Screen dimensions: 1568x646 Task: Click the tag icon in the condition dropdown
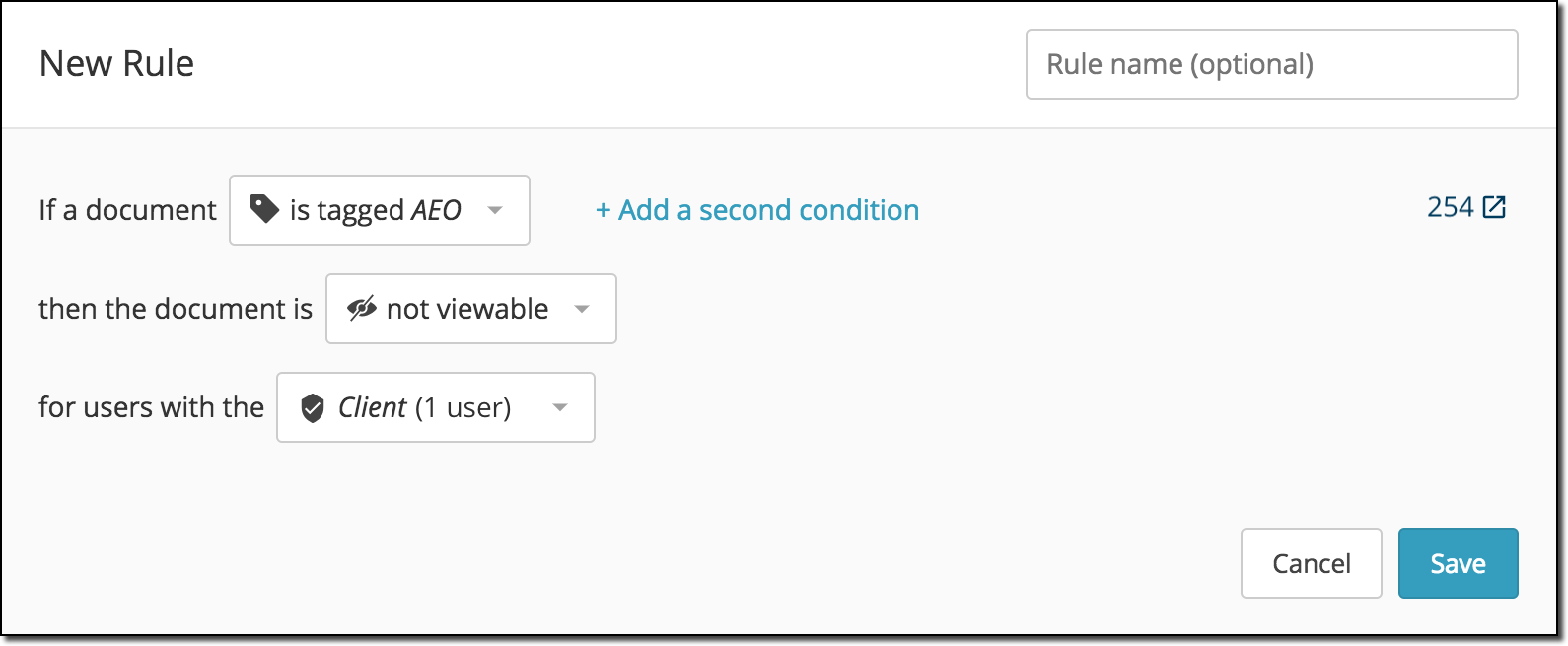click(264, 209)
